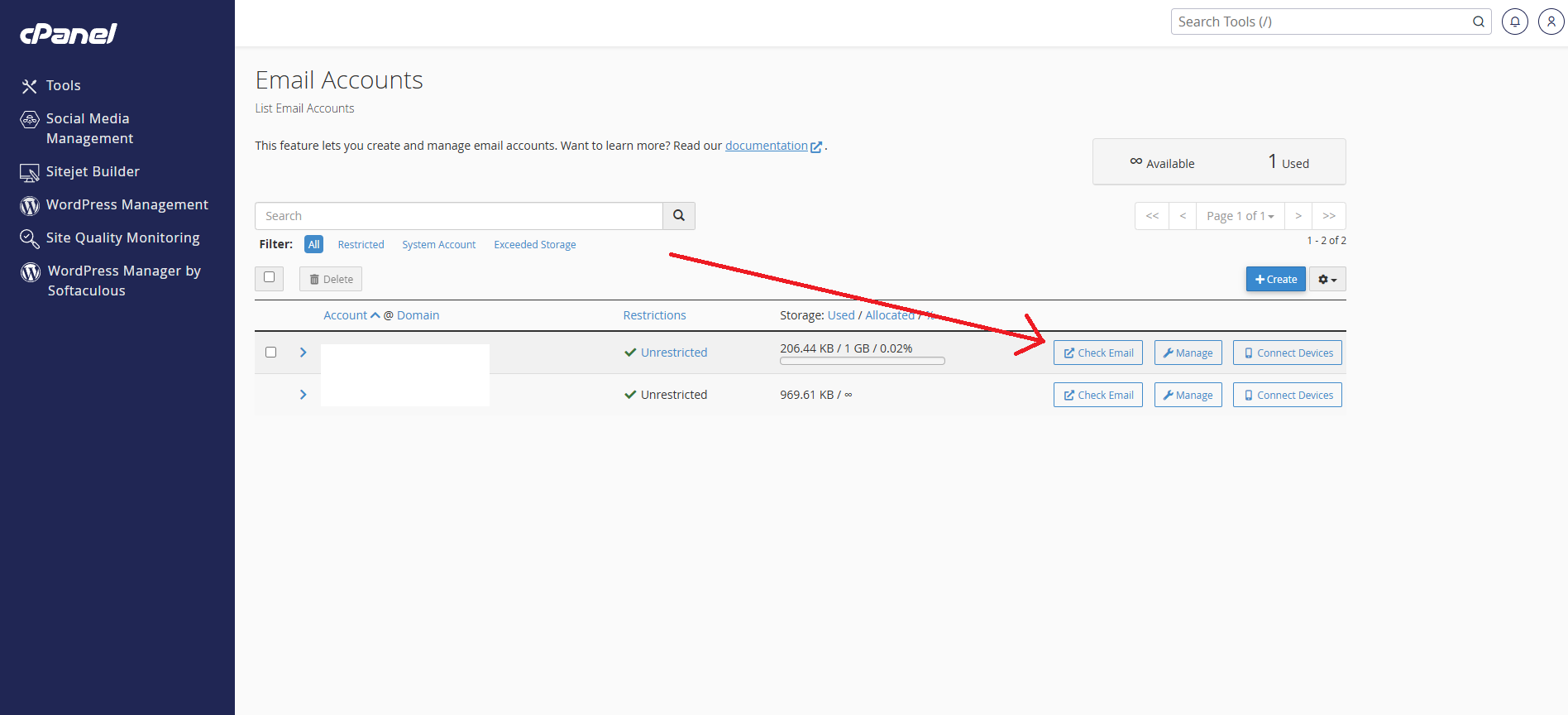1568x715 pixels.
Task: Click the Tools wrench icon
Action: pos(29,86)
